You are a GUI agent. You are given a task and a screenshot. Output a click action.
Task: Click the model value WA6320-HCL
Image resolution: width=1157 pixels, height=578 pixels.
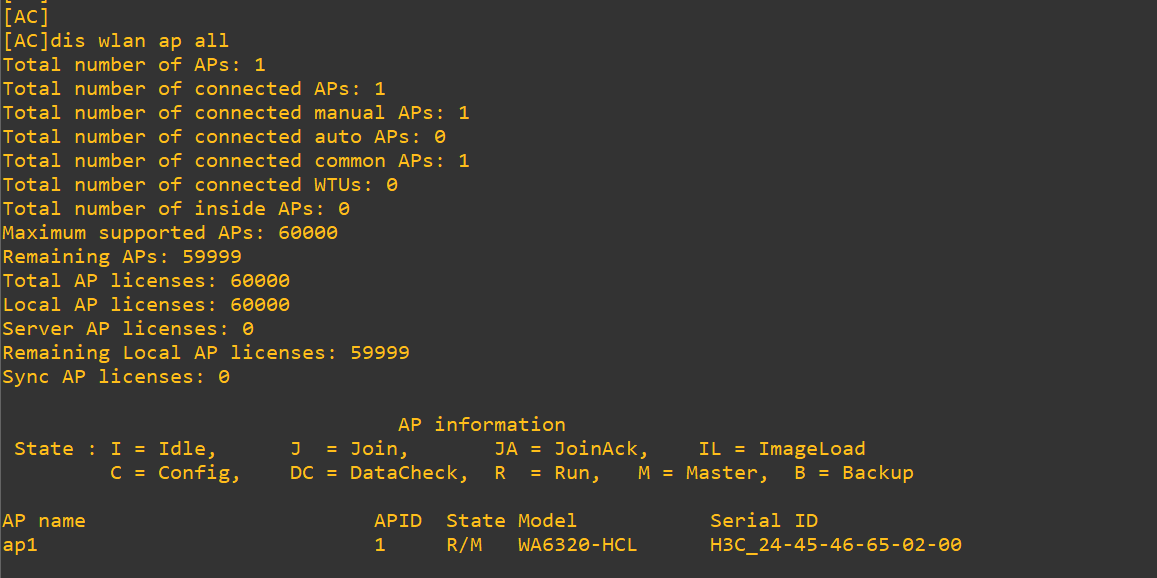tap(577, 545)
